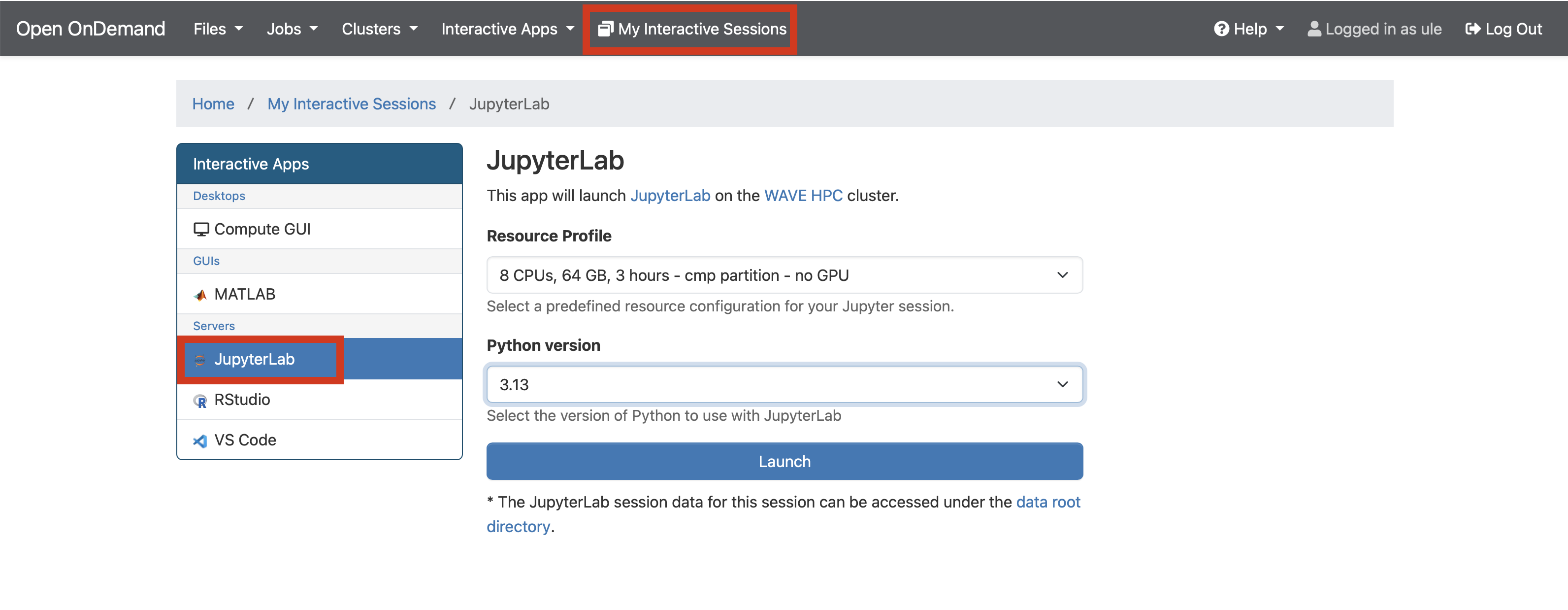Click the Compute GUI monitor icon

coord(201,230)
